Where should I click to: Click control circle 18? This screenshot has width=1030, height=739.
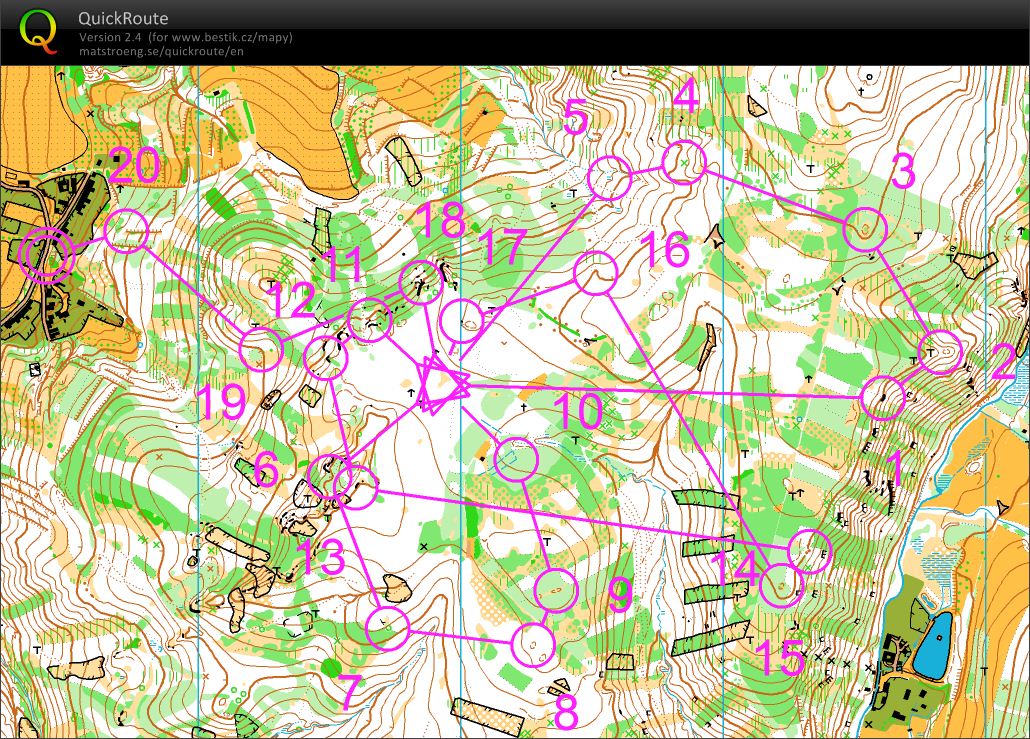(x=421, y=283)
